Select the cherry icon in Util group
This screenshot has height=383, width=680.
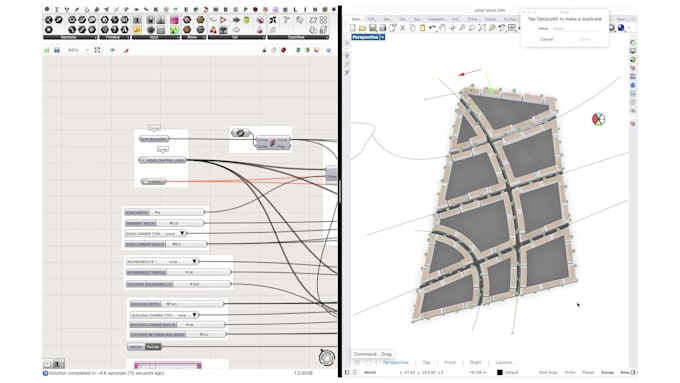213,30
